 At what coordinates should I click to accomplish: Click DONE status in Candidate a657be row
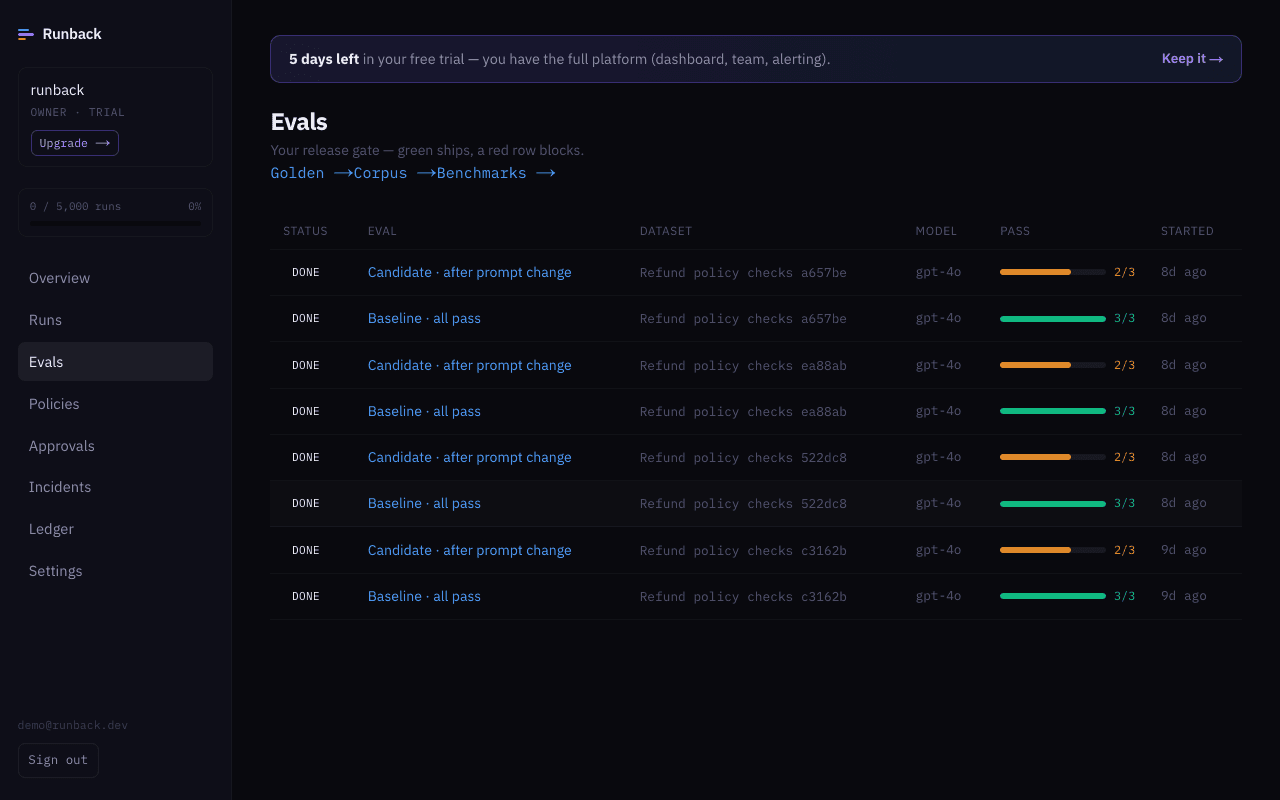(306, 272)
